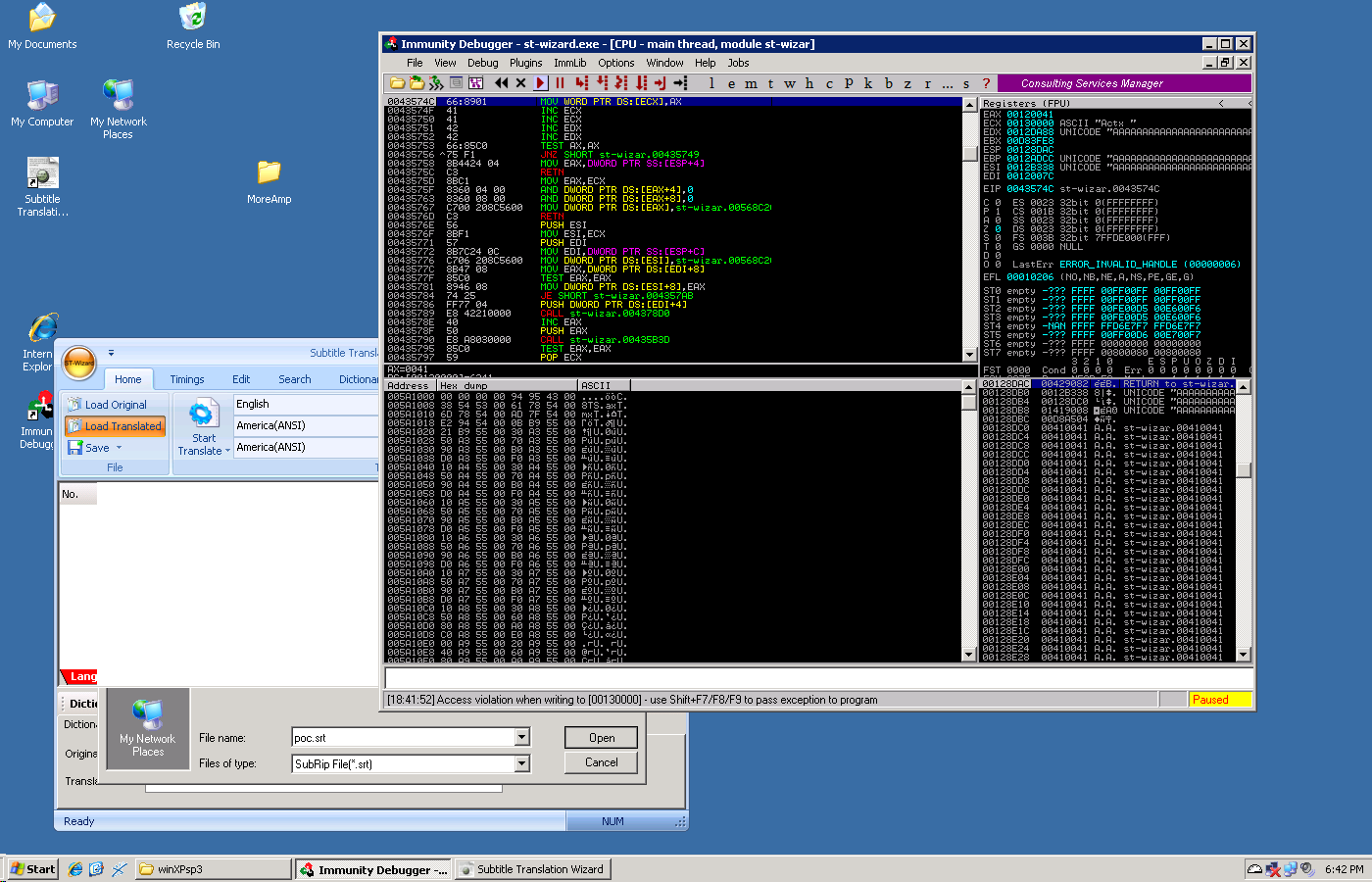Show Executable modules via 'e' button
This screenshot has height=882, width=1372.
pyautogui.click(x=731, y=83)
